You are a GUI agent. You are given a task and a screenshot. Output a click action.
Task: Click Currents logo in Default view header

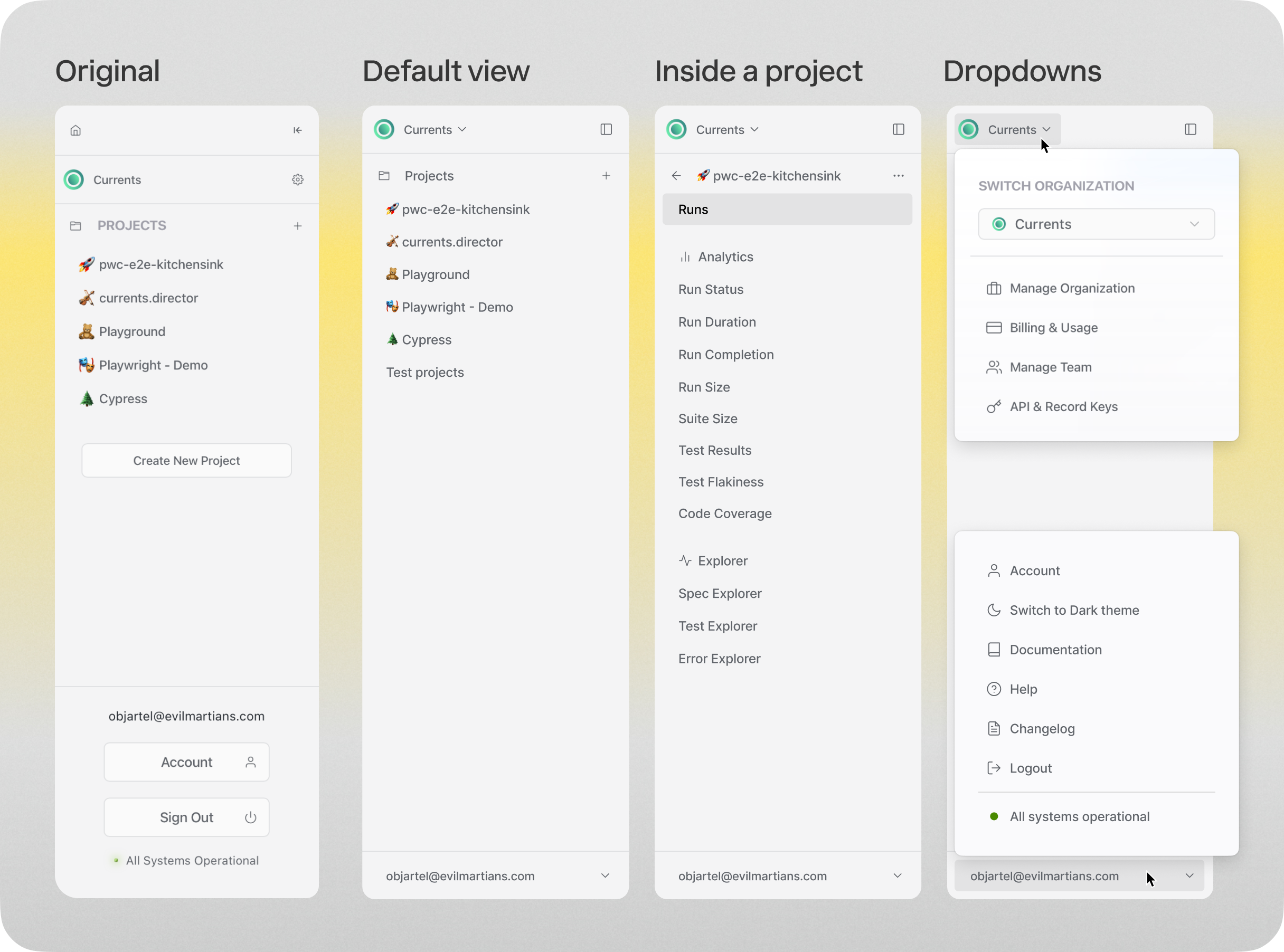[x=384, y=129]
